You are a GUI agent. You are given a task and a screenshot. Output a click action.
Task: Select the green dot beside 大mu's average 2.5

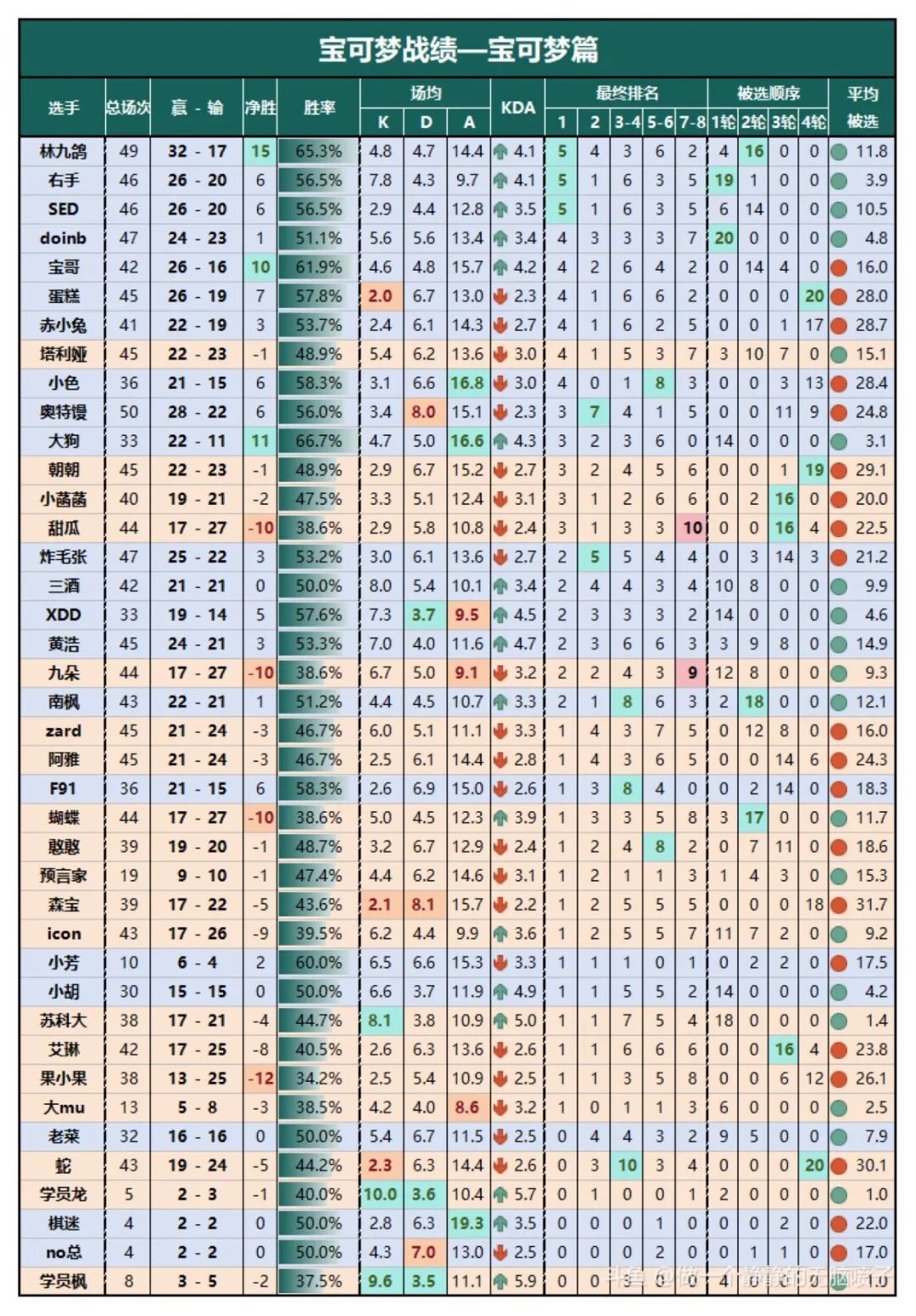click(839, 1108)
